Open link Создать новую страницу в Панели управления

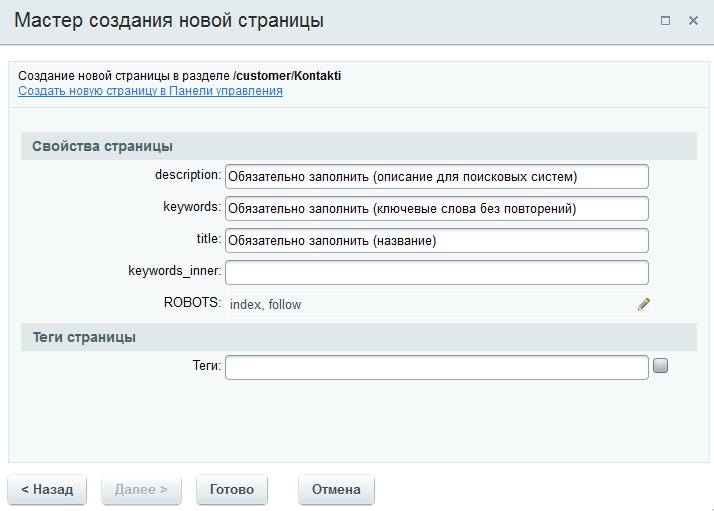150,91
